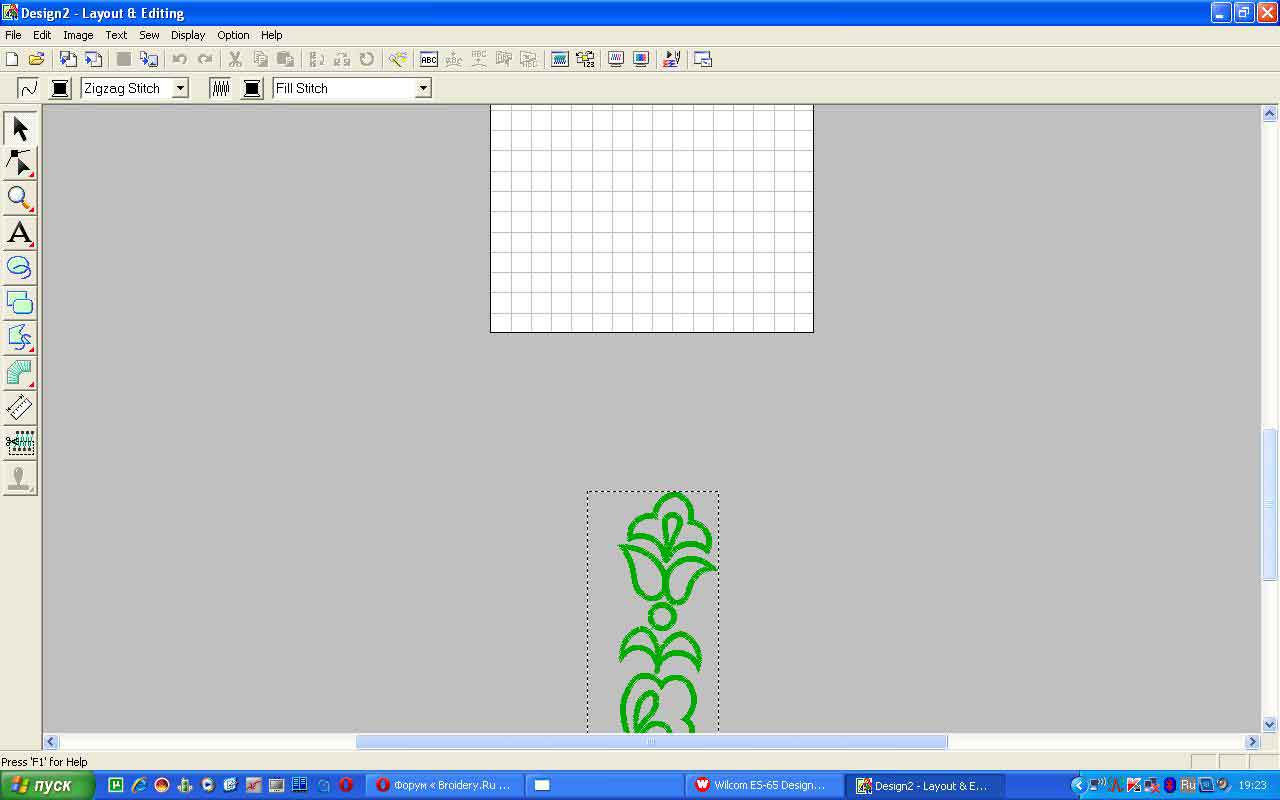Image resolution: width=1280 pixels, height=800 pixels.
Task: Open an existing design file
Action: 36,60
